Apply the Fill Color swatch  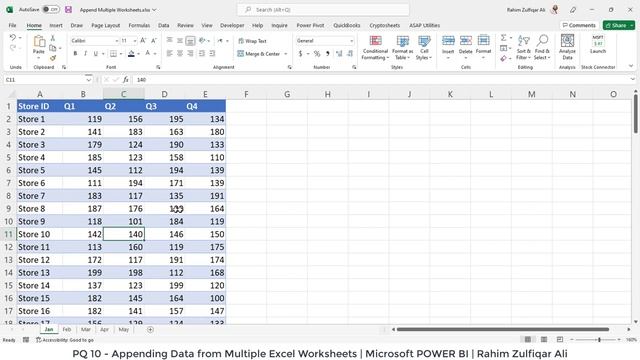click(x=131, y=53)
